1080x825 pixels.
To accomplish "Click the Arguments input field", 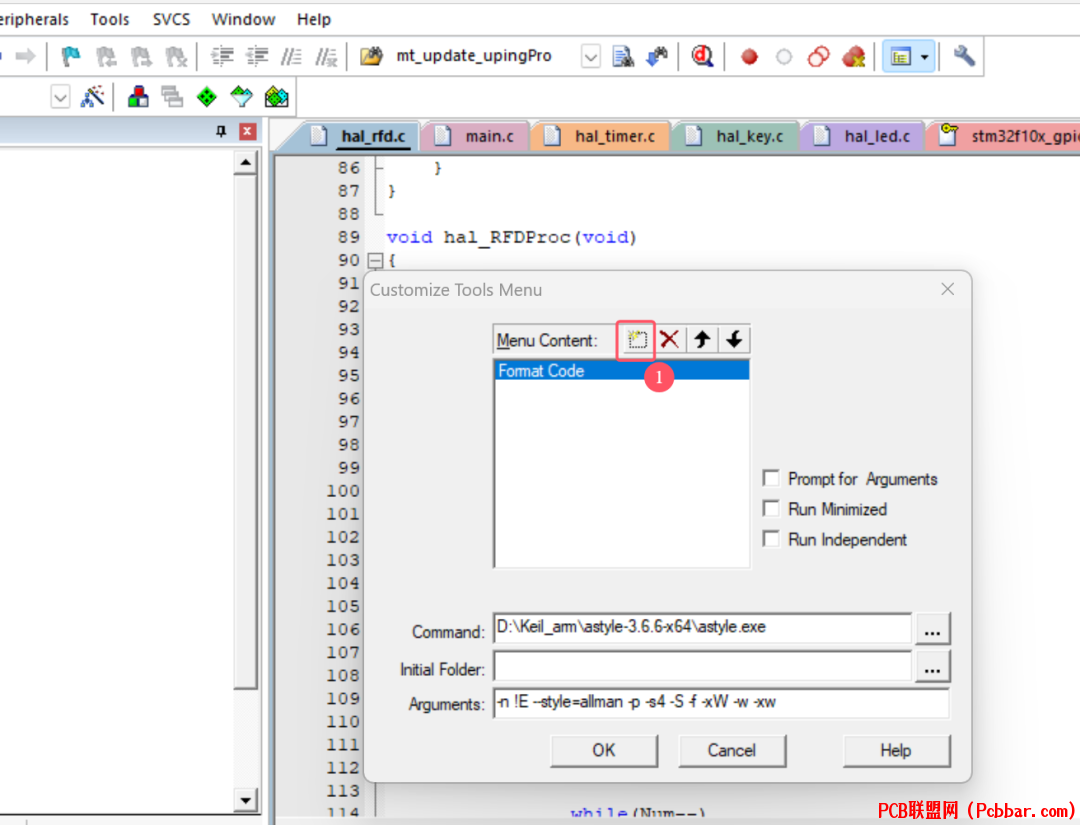I will 721,702.
